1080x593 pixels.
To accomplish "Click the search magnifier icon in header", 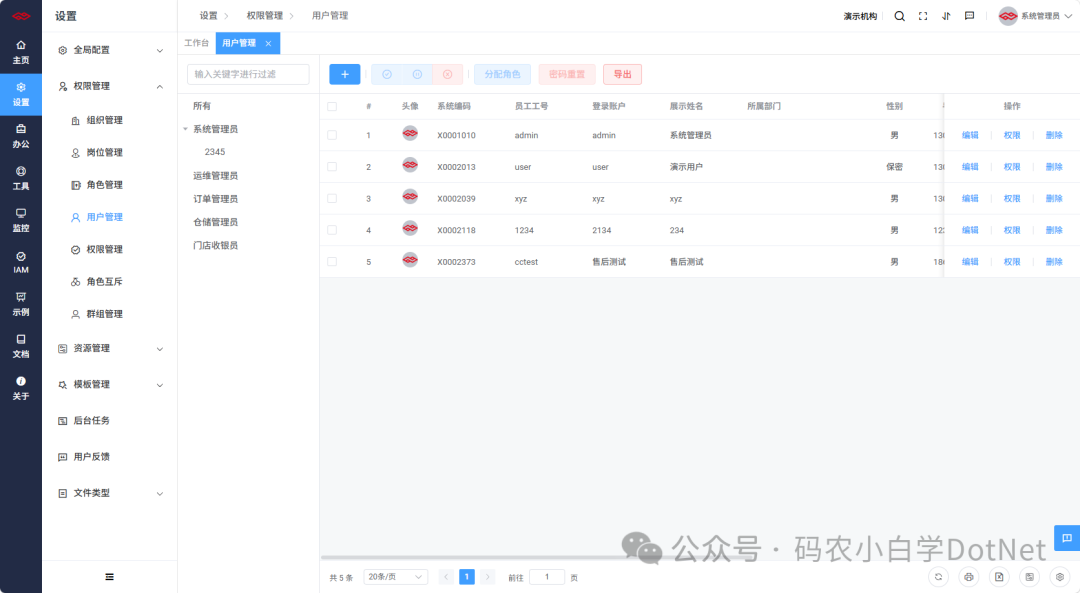I will pos(900,16).
